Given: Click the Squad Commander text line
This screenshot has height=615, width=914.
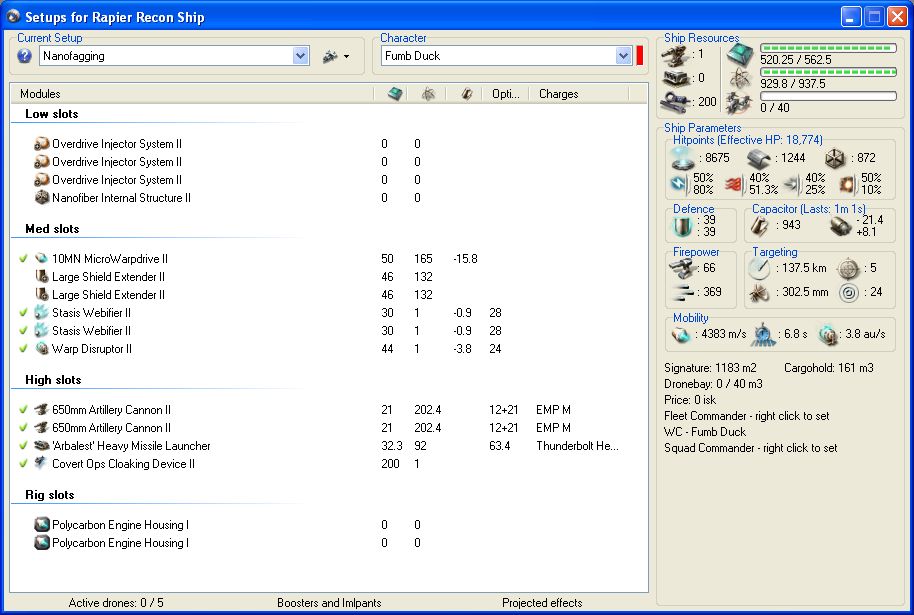Looking at the screenshot, I should pyautogui.click(x=751, y=448).
